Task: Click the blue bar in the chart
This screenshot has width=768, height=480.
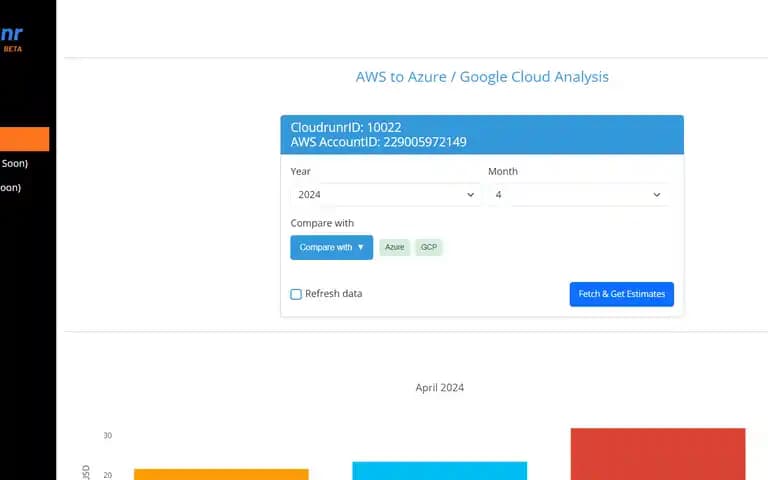Action: click(x=440, y=471)
